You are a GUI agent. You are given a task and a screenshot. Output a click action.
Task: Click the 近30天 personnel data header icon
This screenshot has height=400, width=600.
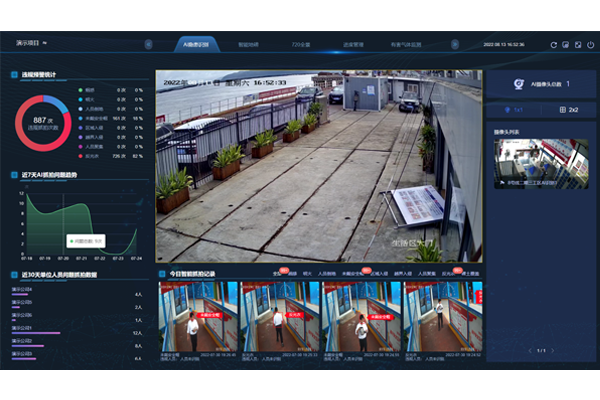point(15,274)
